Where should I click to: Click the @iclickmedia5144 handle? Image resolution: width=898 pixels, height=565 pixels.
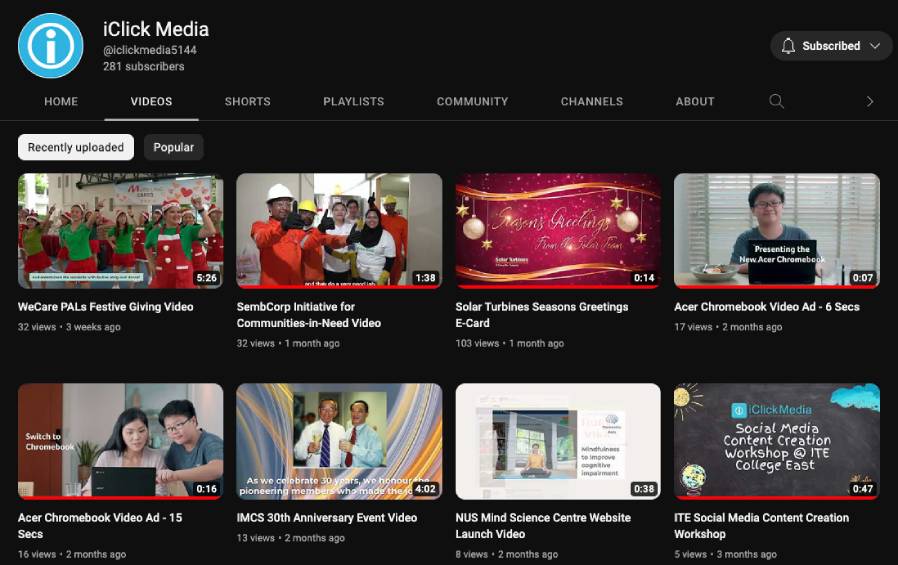[x=150, y=50]
